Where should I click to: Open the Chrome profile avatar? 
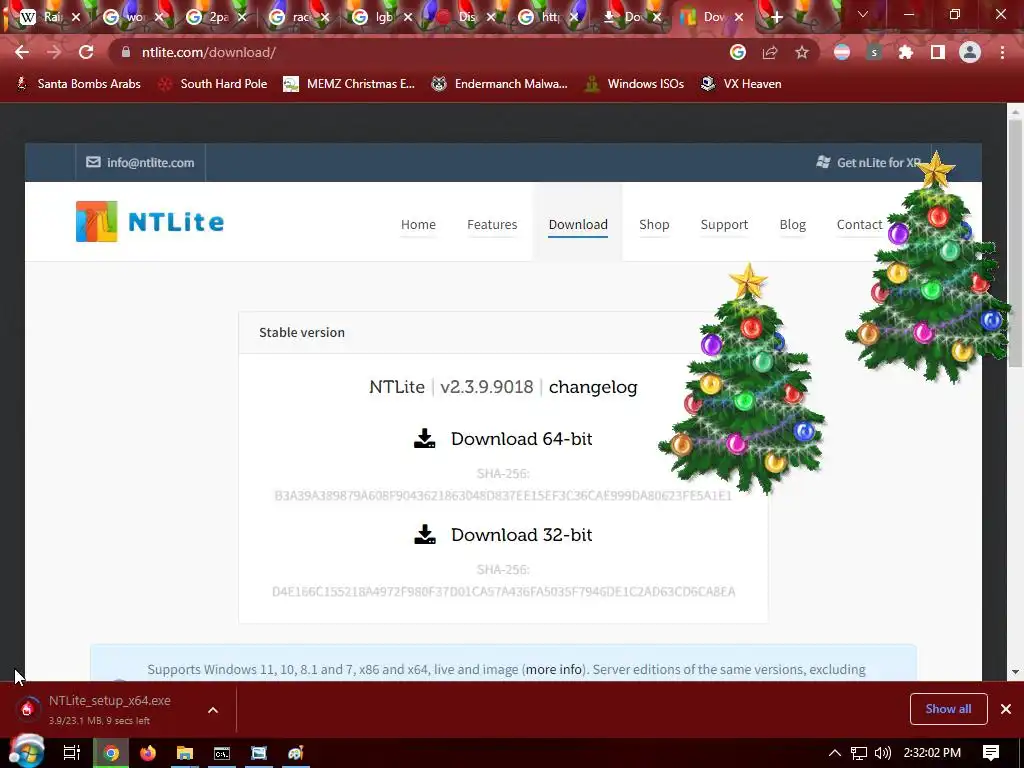(970, 52)
